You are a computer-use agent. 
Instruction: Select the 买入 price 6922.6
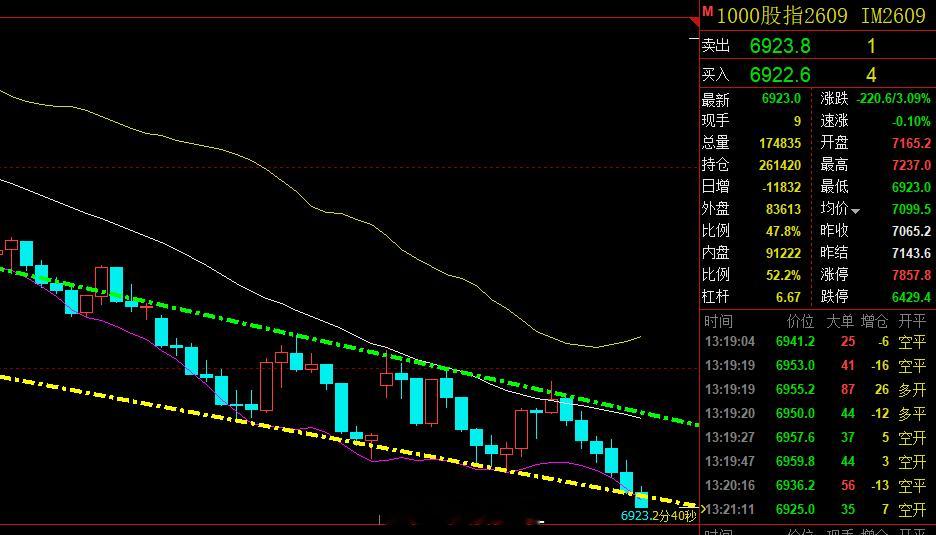pos(780,75)
